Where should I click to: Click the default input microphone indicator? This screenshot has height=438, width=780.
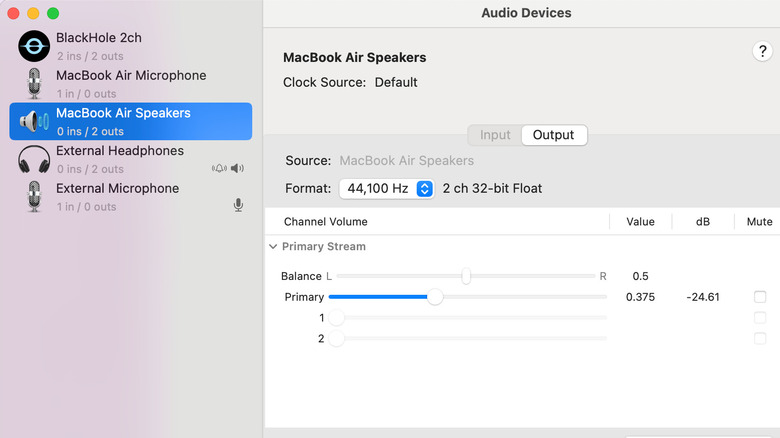[238, 206]
